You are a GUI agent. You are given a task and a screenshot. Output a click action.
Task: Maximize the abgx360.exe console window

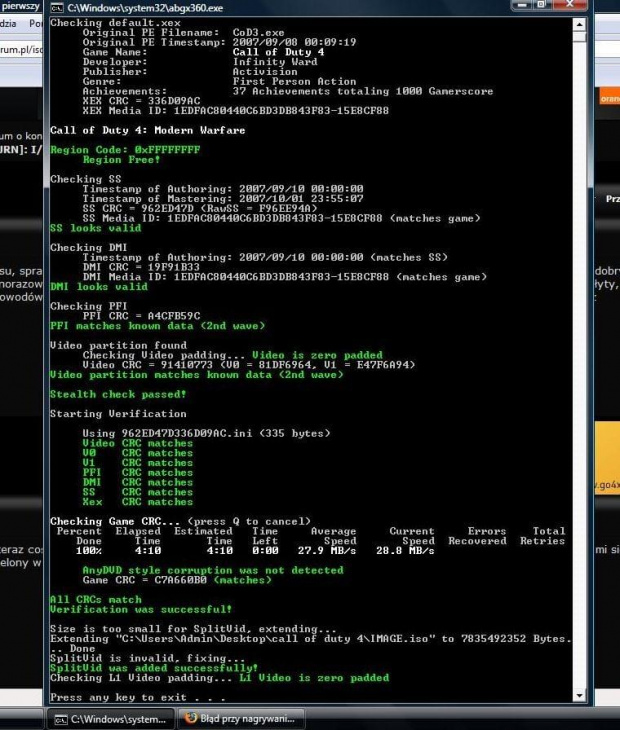tap(541, 5)
